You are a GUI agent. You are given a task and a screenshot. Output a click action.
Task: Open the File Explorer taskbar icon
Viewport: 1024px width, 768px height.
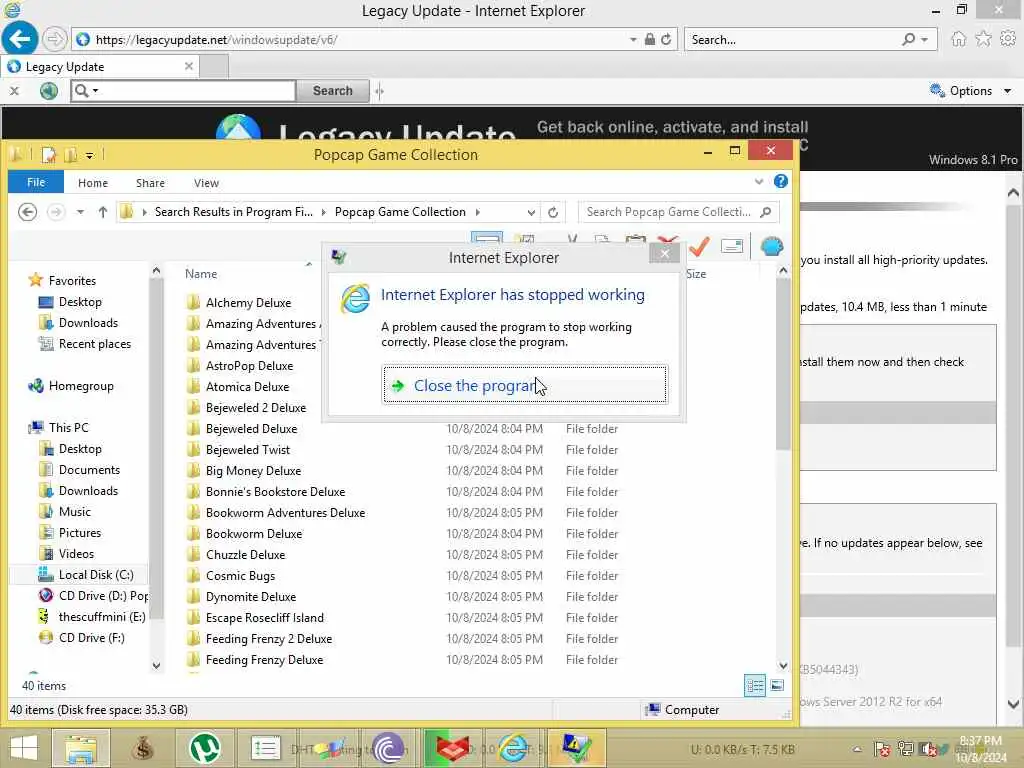[81, 748]
